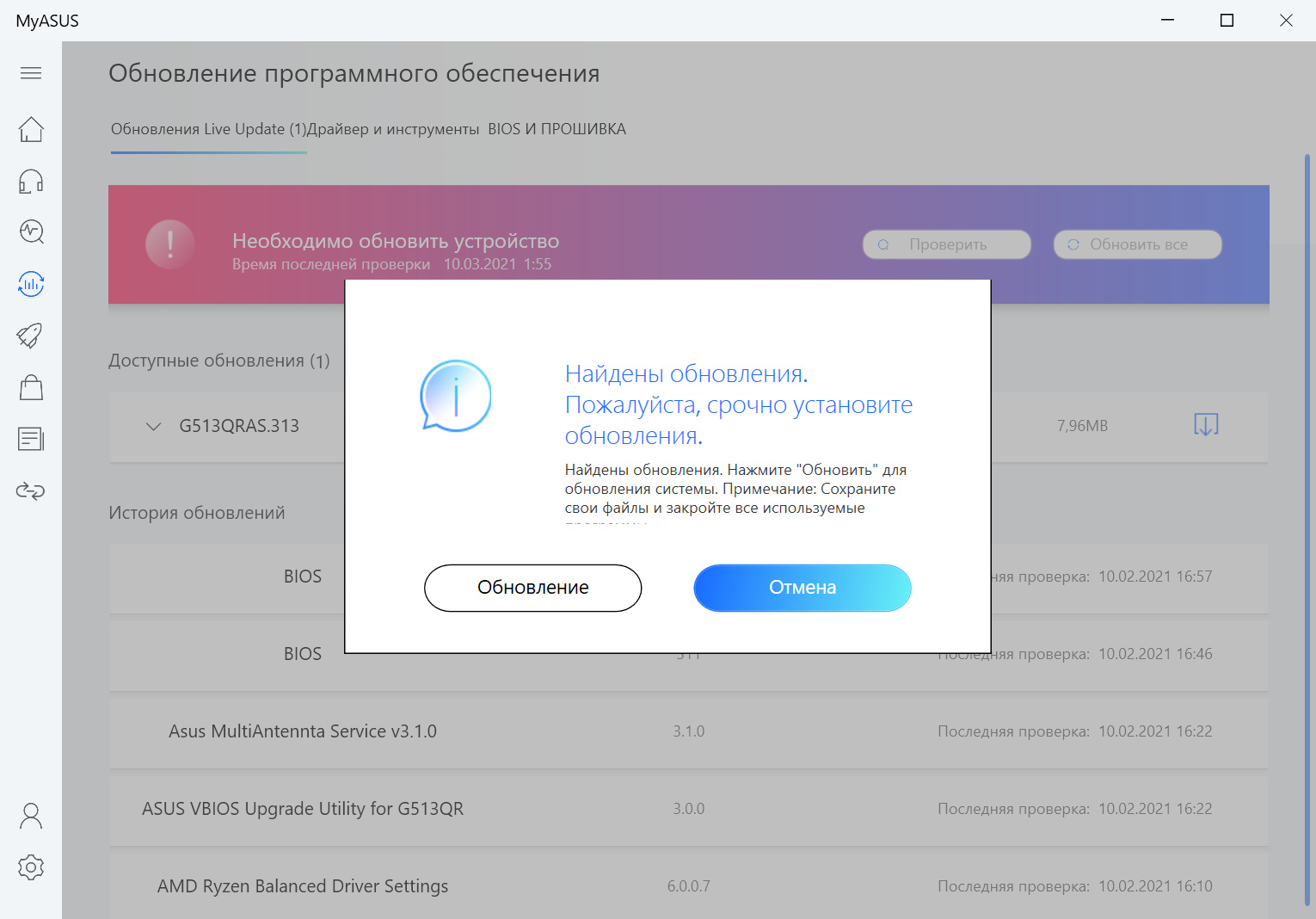Click version 3.1.0 value
This screenshot has width=1316, height=919.
point(688,731)
